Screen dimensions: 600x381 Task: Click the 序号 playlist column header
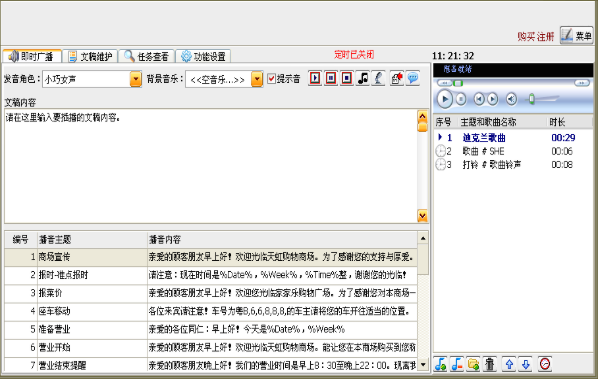point(446,122)
